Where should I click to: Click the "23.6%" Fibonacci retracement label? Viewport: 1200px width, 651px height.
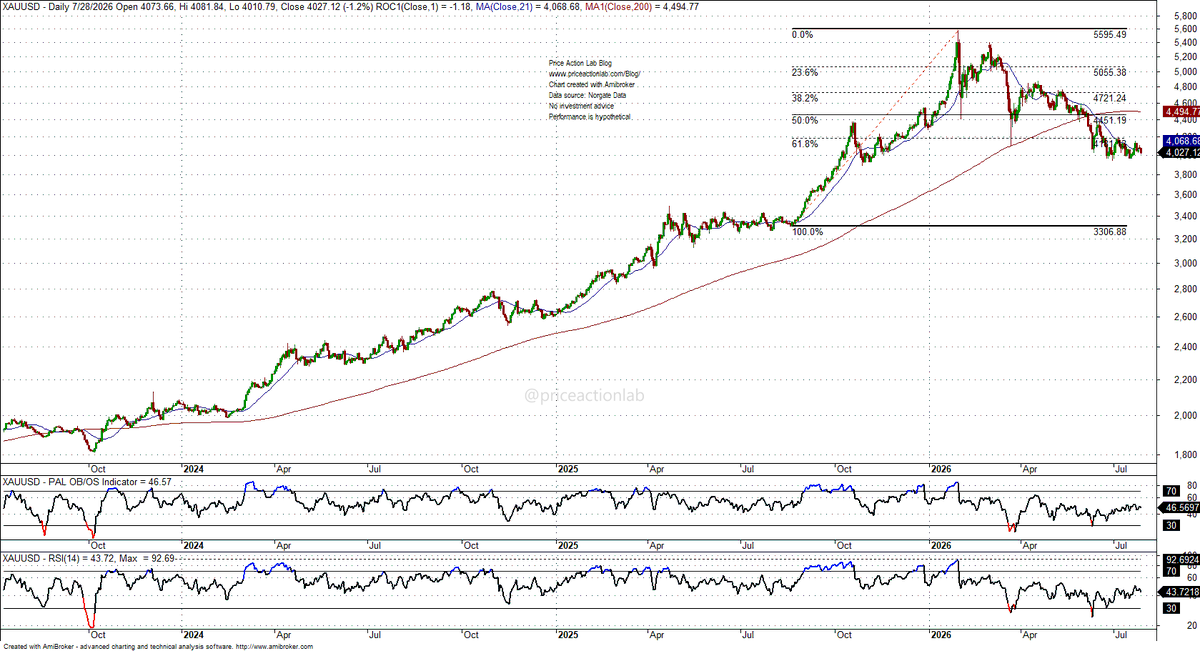tap(805, 72)
